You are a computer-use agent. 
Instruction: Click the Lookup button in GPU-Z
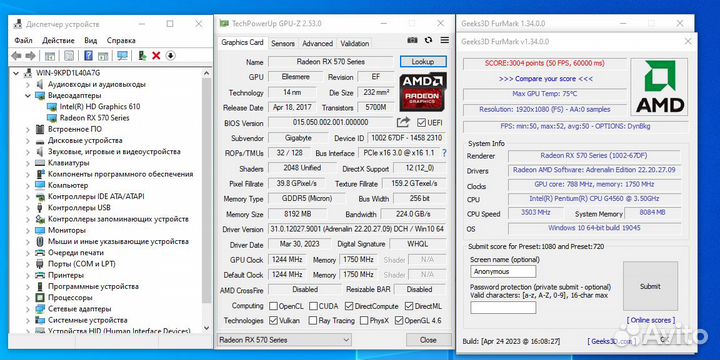(x=423, y=62)
